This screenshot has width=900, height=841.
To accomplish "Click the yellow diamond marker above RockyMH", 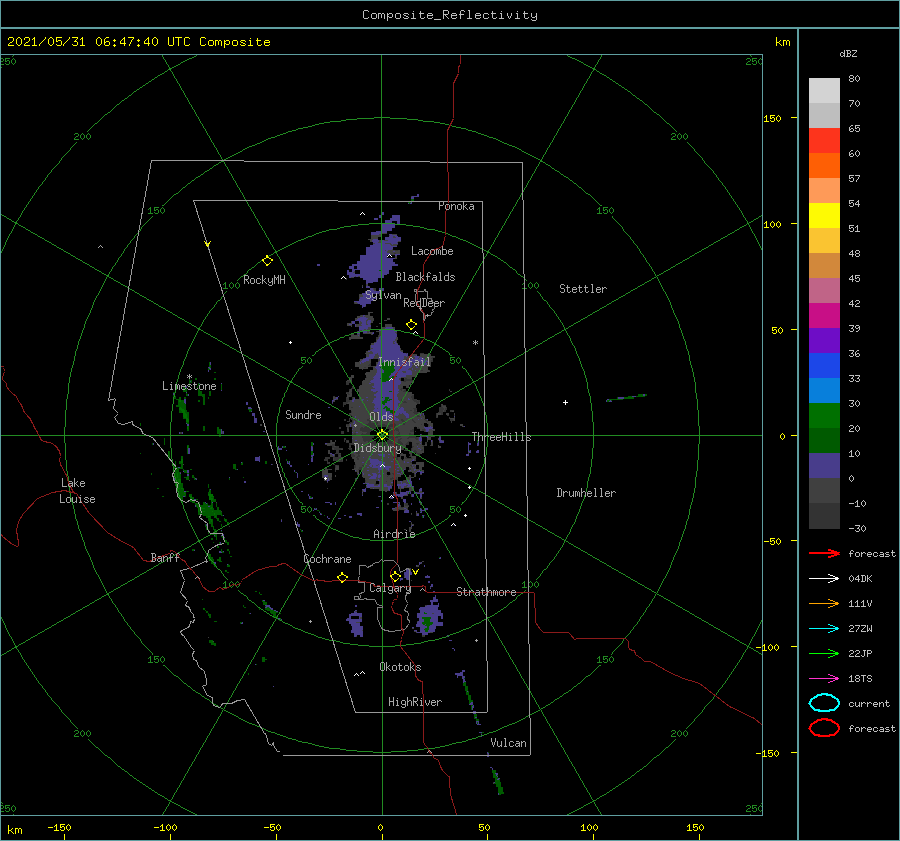I will click(267, 261).
